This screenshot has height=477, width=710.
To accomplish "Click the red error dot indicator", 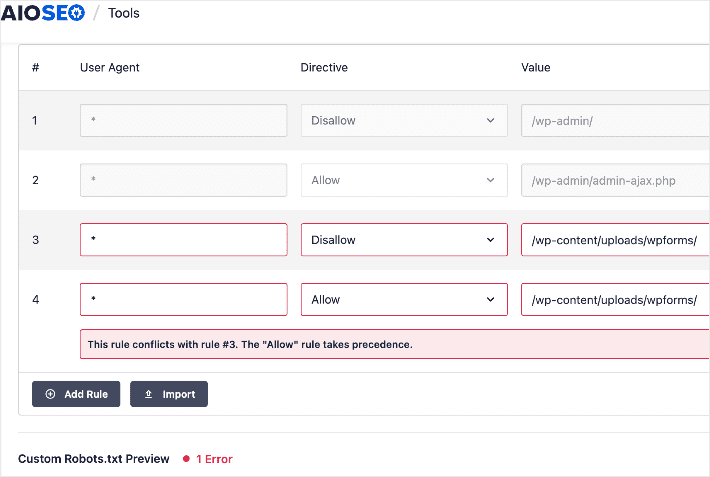I will [x=186, y=459].
